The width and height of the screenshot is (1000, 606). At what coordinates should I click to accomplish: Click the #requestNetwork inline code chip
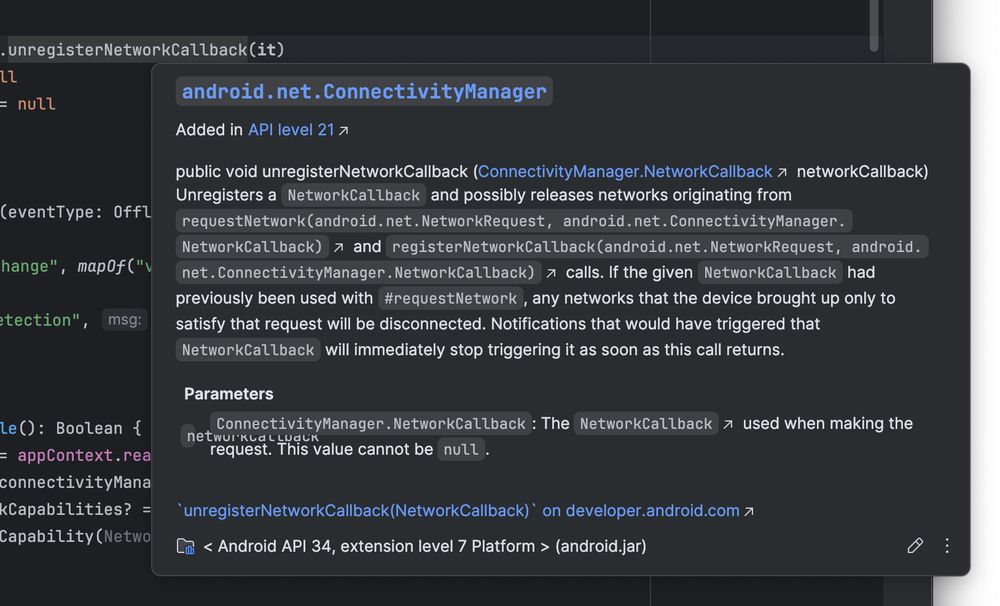452,298
